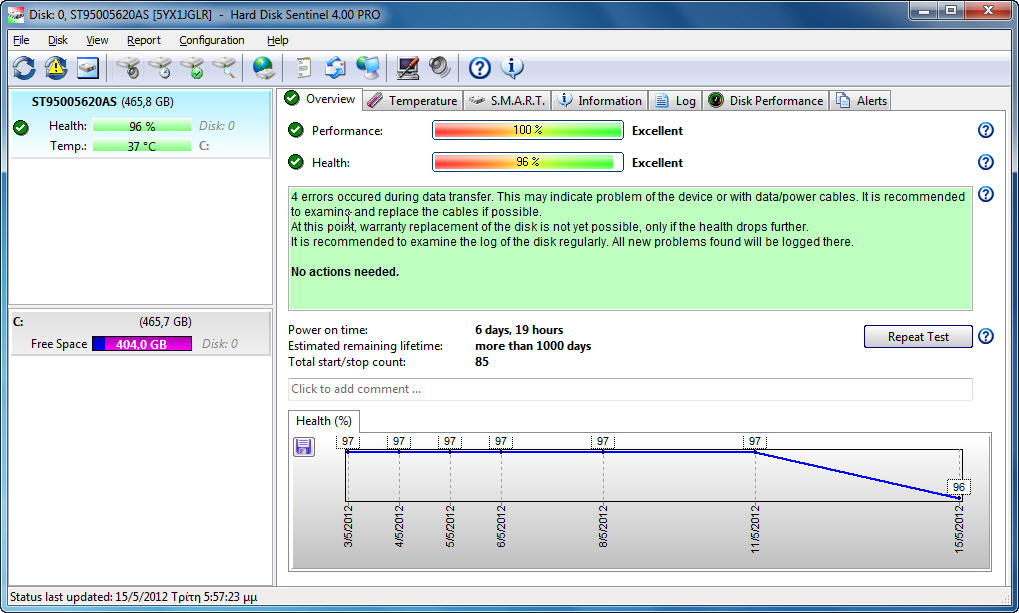
Task: Click the disk-with-gear test toolbar icon
Action: (128, 68)
